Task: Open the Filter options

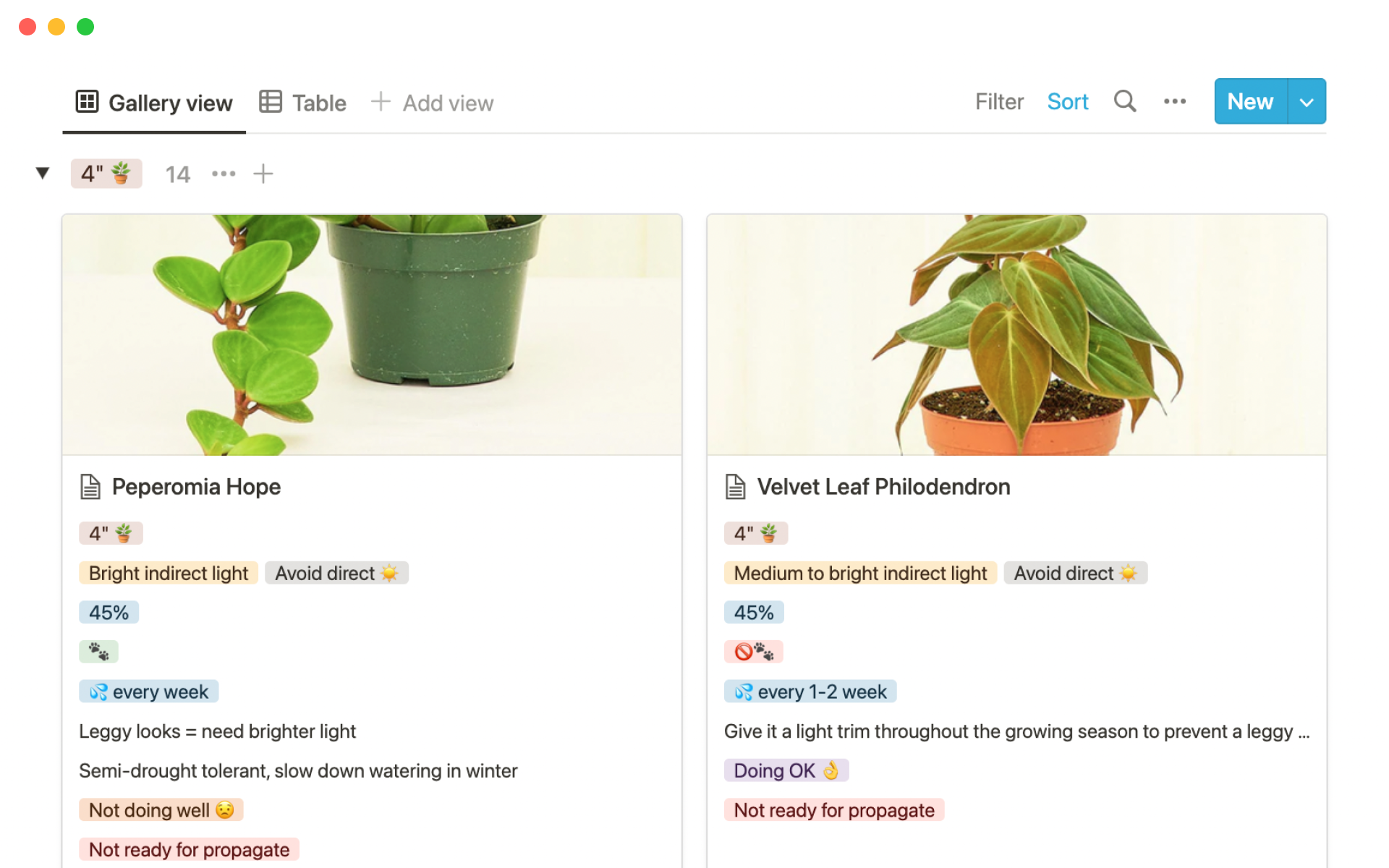Action: tap(998, 102)
